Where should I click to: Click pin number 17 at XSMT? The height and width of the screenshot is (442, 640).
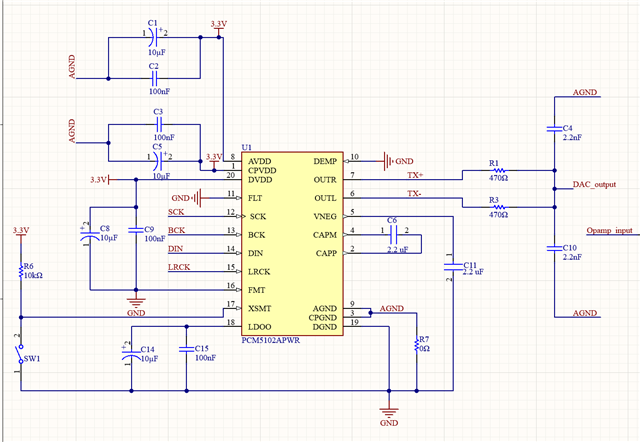[231, 304]
